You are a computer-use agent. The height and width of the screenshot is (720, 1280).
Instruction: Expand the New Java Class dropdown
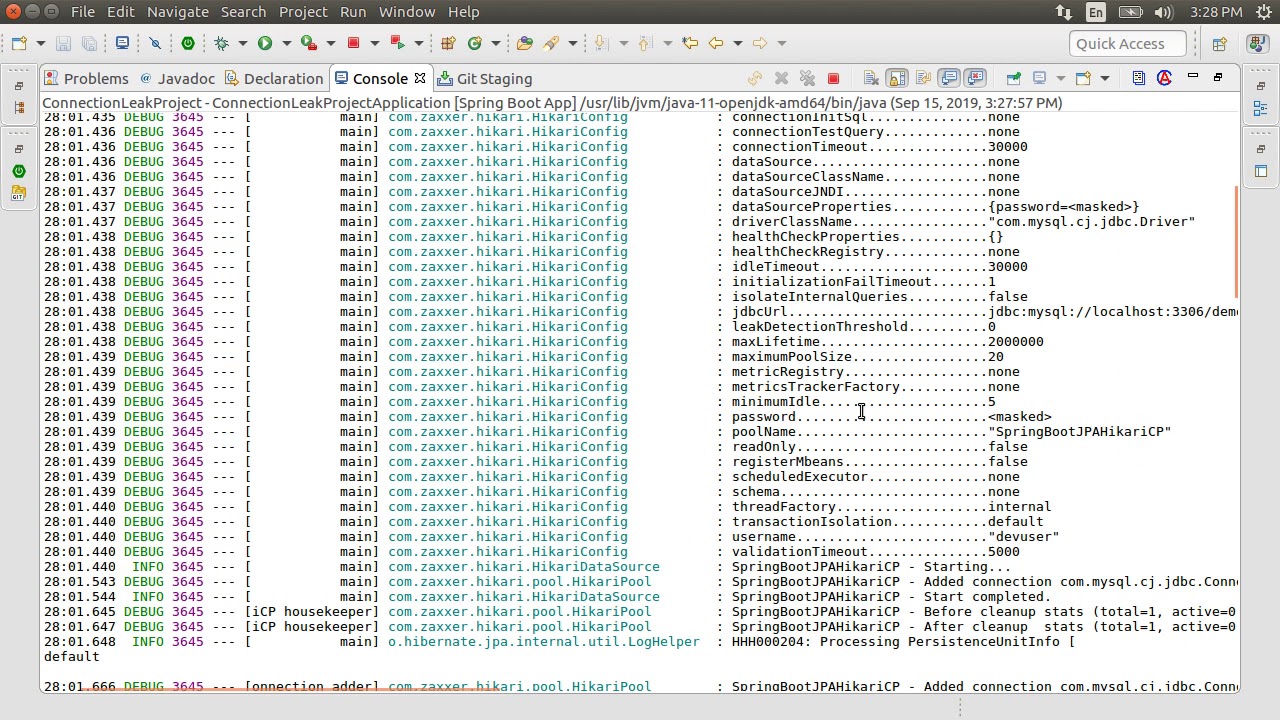click(x=496, y=43)
